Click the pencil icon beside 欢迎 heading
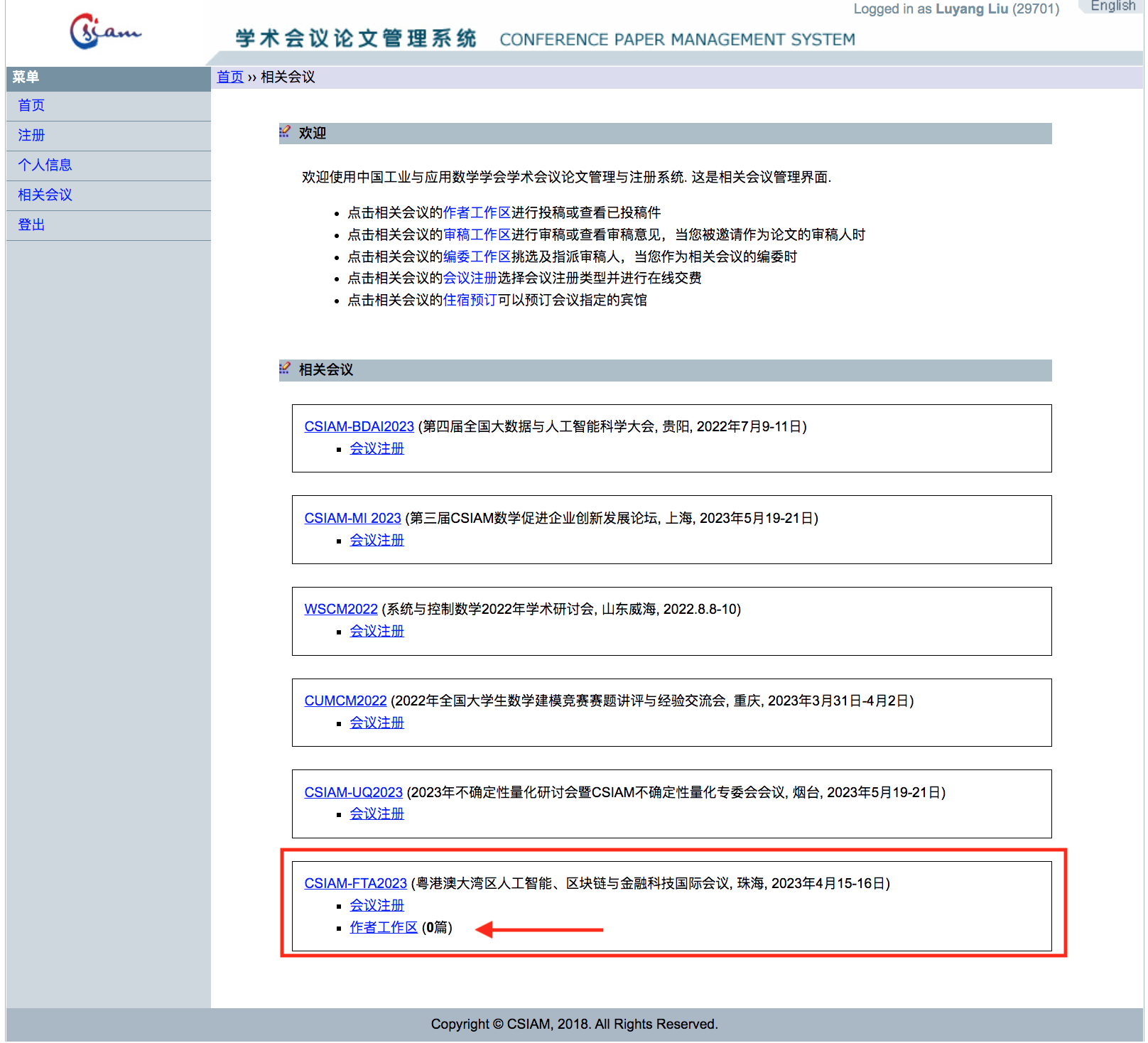This screenshot has width=1148, height=1043. pyautogui.click(x=285, y=132)
